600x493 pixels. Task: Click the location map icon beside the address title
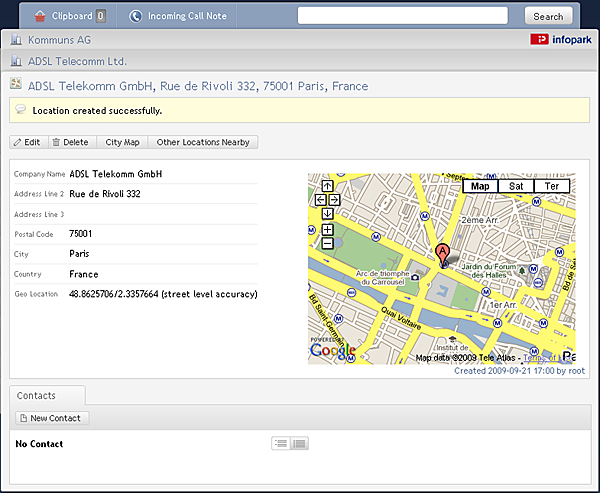point(16,83)
